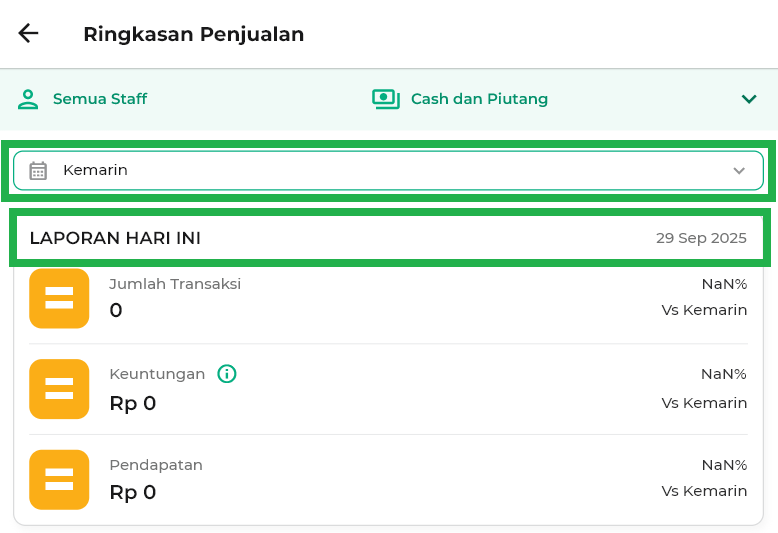
Task: Click the Jumlah Transaksi orange icon
Action: [x=59, y=298]
